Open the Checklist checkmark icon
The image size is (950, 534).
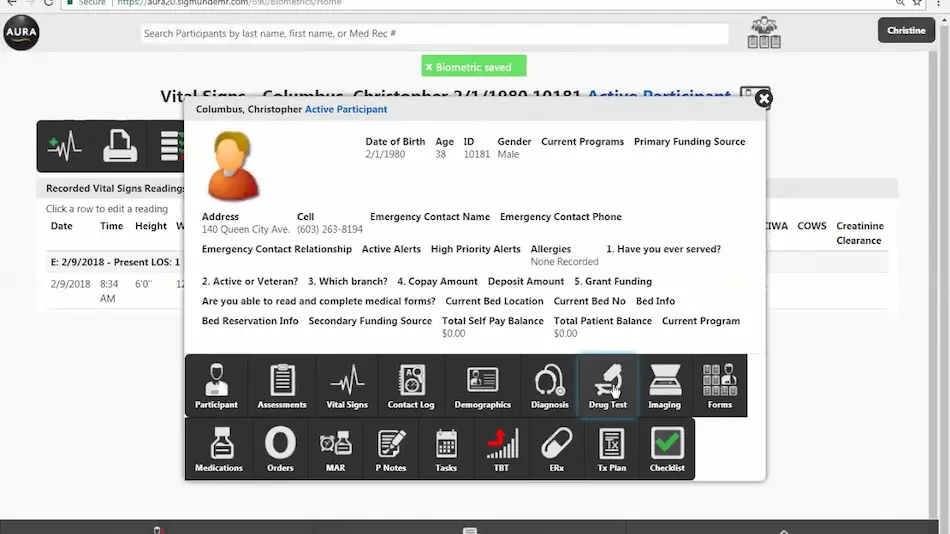click(667, 449)
